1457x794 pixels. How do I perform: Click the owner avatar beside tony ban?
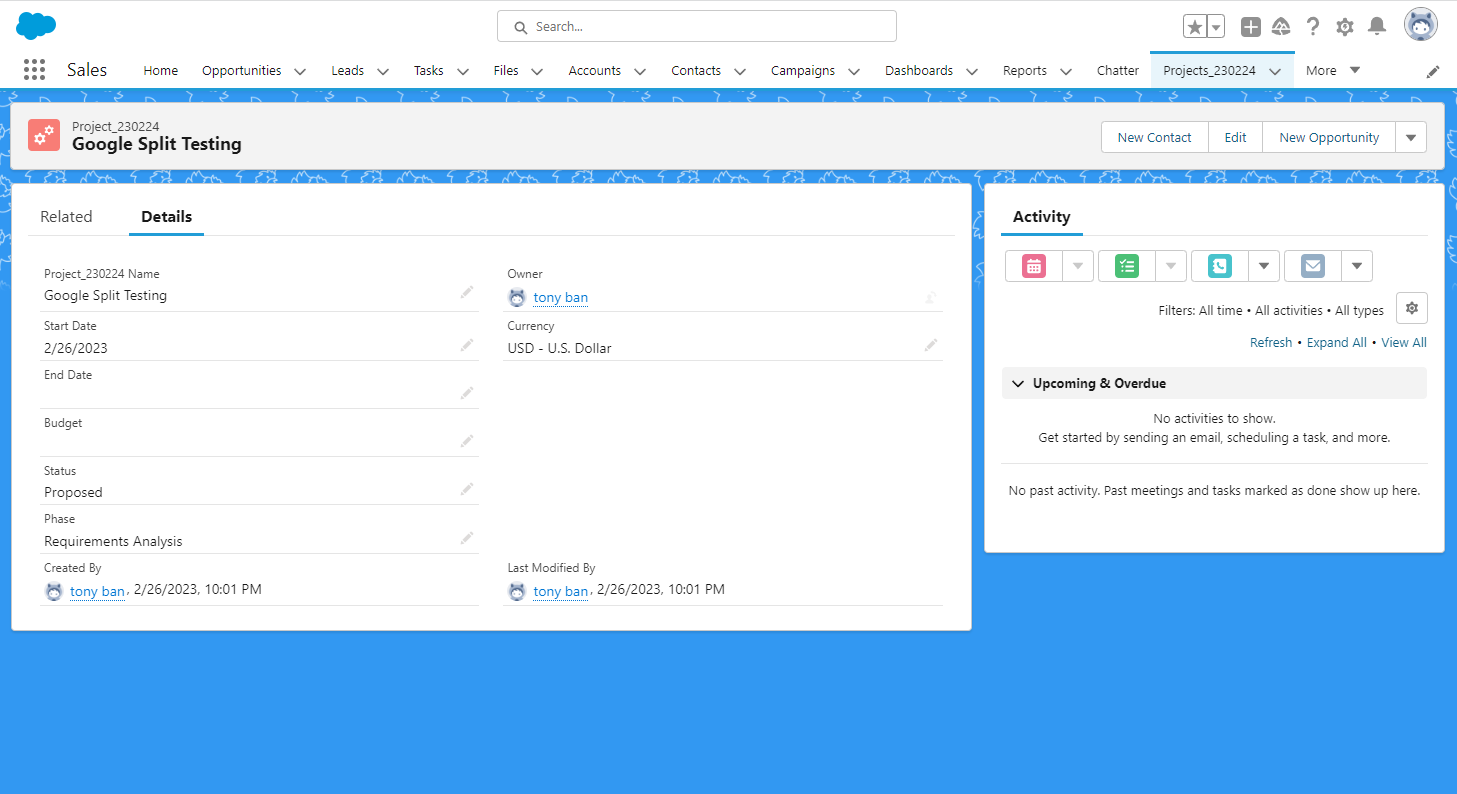[x=517, y=297]
